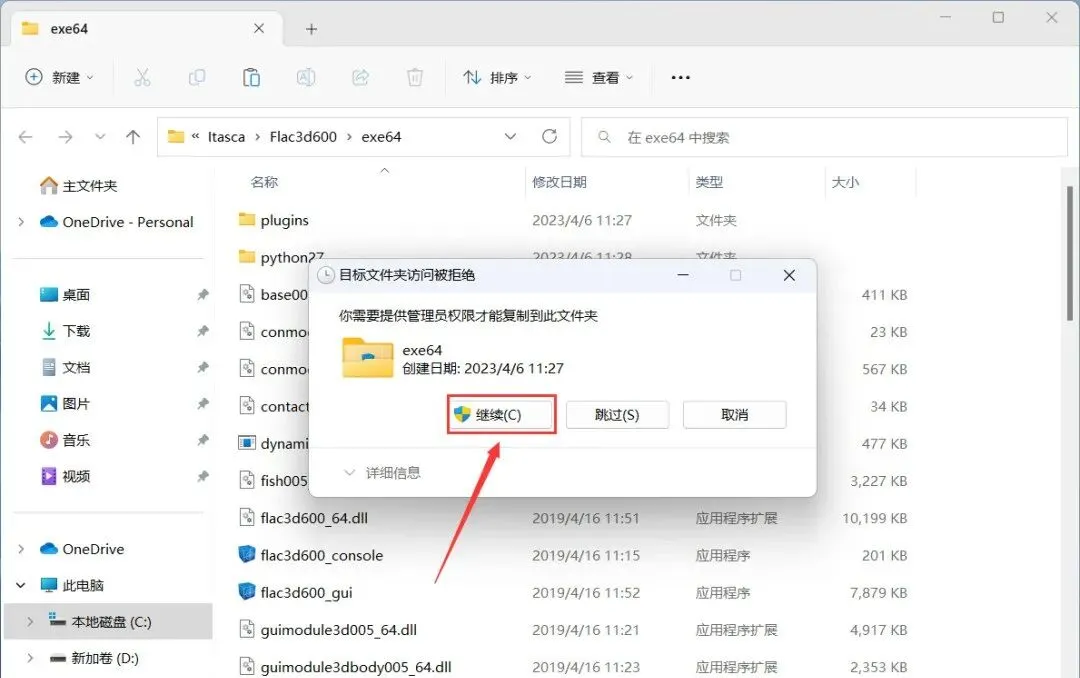Click Flac3d600 in the breadcrumb path
This screenshot has height=678, width=1080.
(x=303, y=136)
